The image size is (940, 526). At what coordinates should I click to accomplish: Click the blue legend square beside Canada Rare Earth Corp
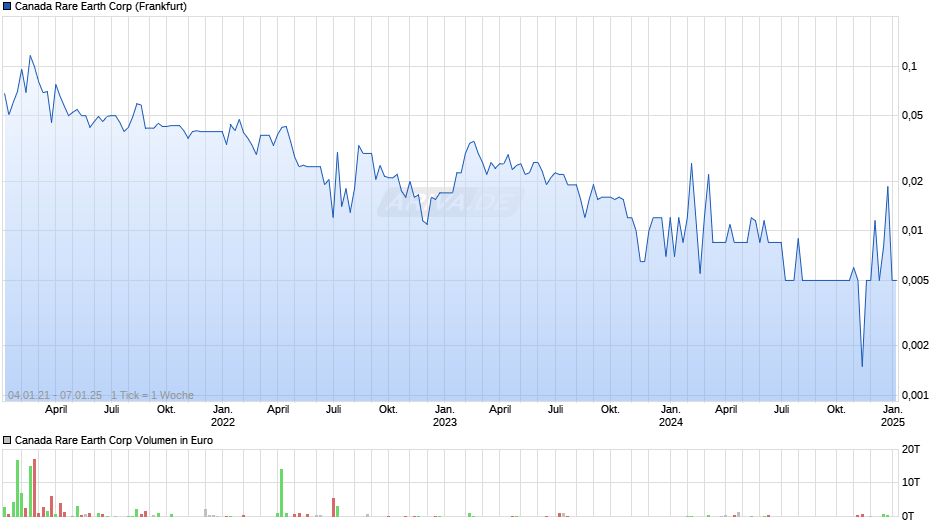coord(7,7)
